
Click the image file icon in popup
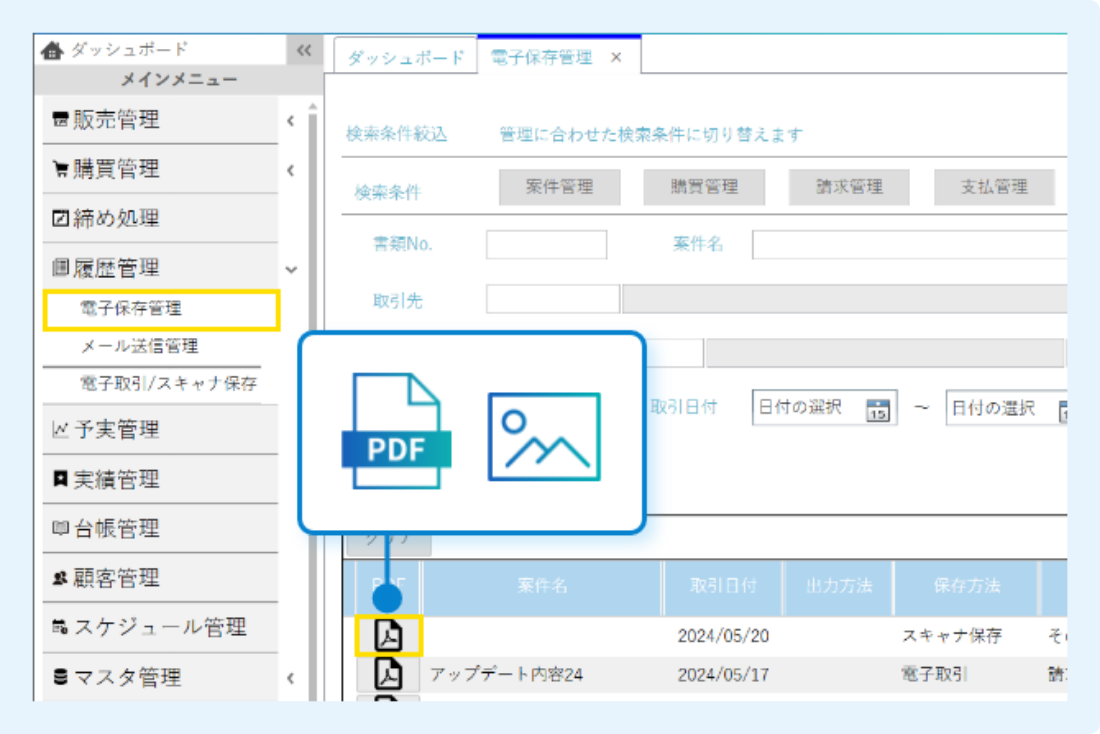coord(544,437)
